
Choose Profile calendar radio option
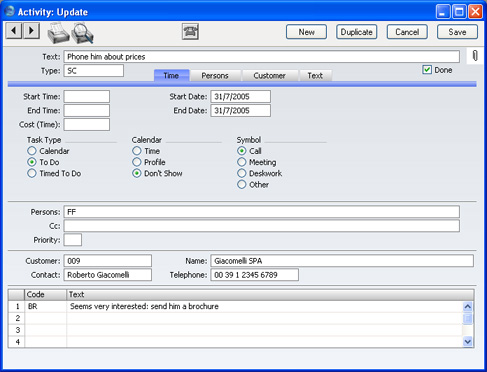pos(137,162)
